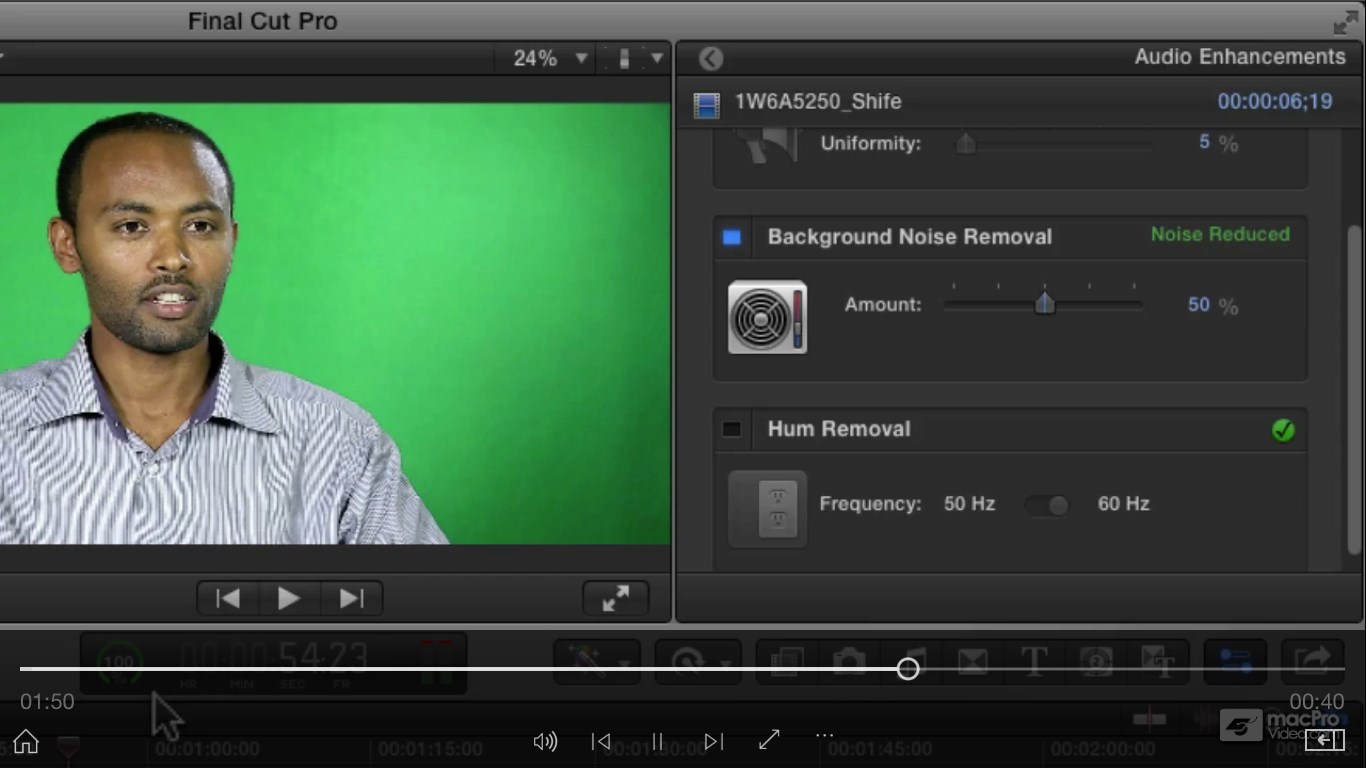1366x768 pixels.
Task: Open the Themes browser in the toolbar
Action: [1158, 662]
